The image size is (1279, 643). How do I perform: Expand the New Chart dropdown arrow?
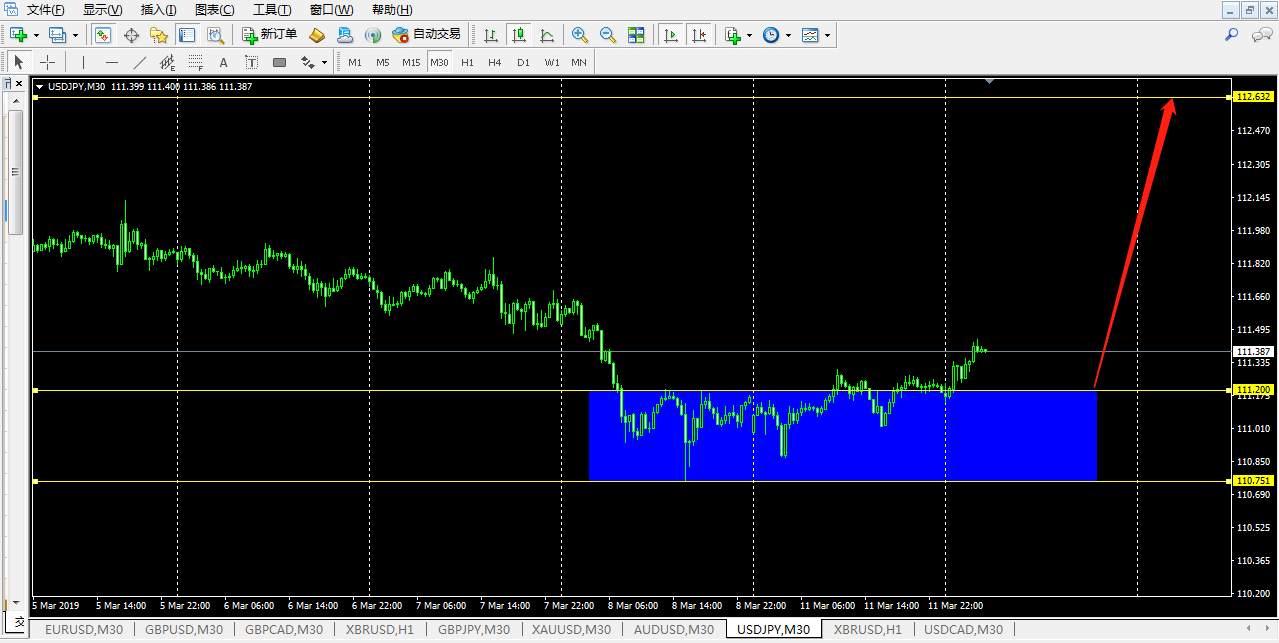(36, 35)
